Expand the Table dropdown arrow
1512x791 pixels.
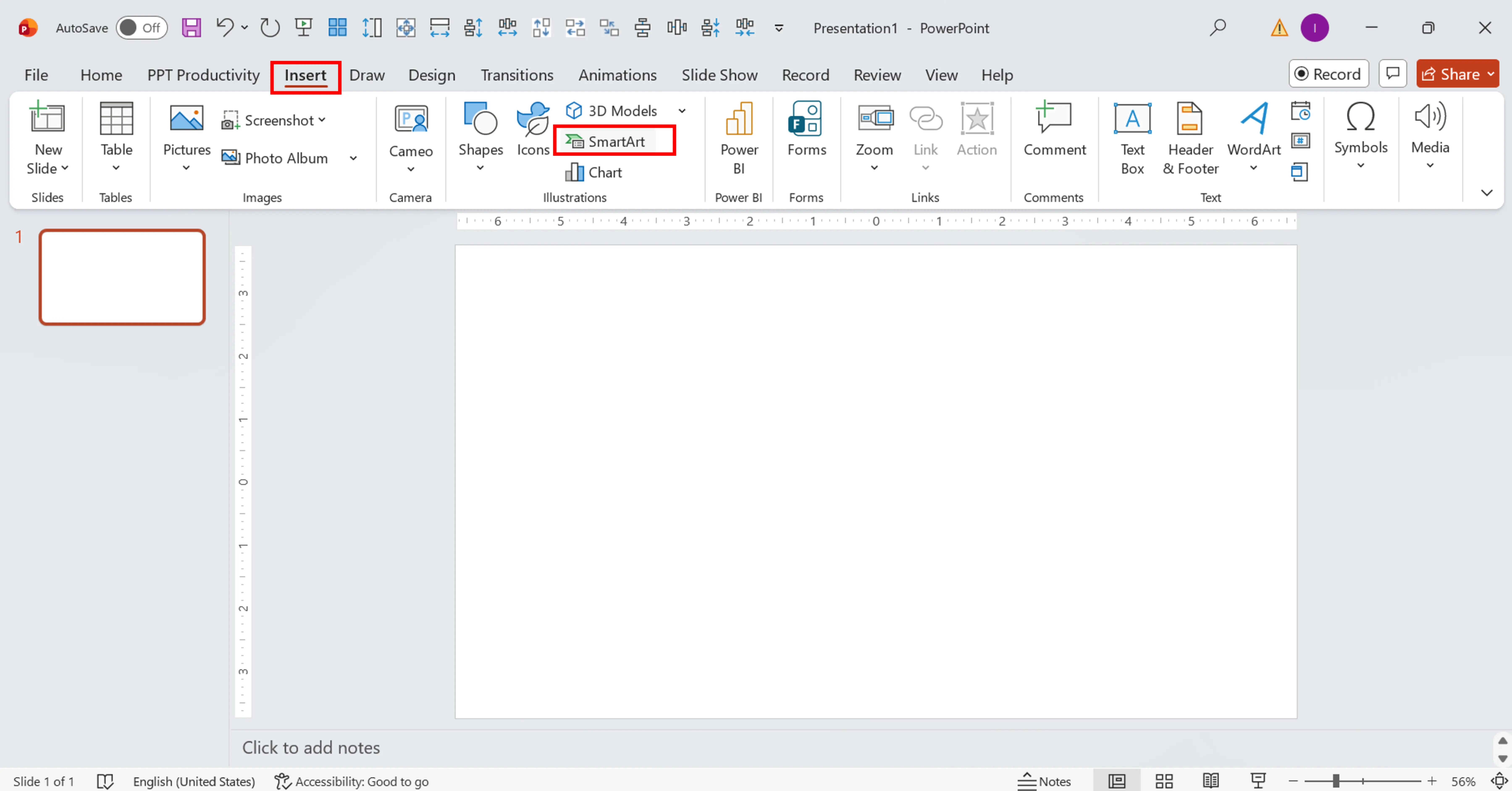click(116, 168)
